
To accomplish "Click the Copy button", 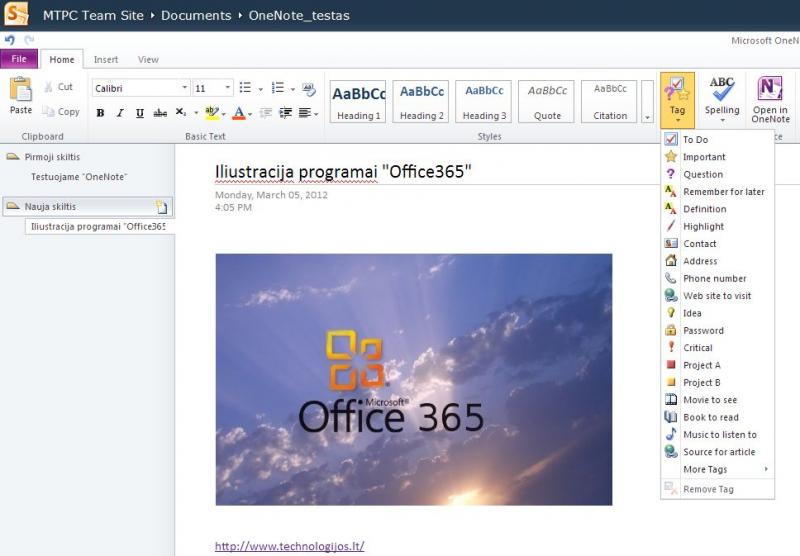I will pyautogui.click(x=61, y=112).
